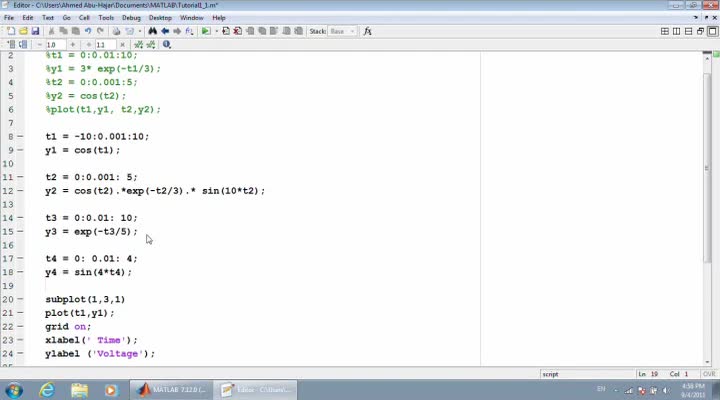720x400 pixels.
Task: Open the Help menu
Action: [x=219, y=18]
